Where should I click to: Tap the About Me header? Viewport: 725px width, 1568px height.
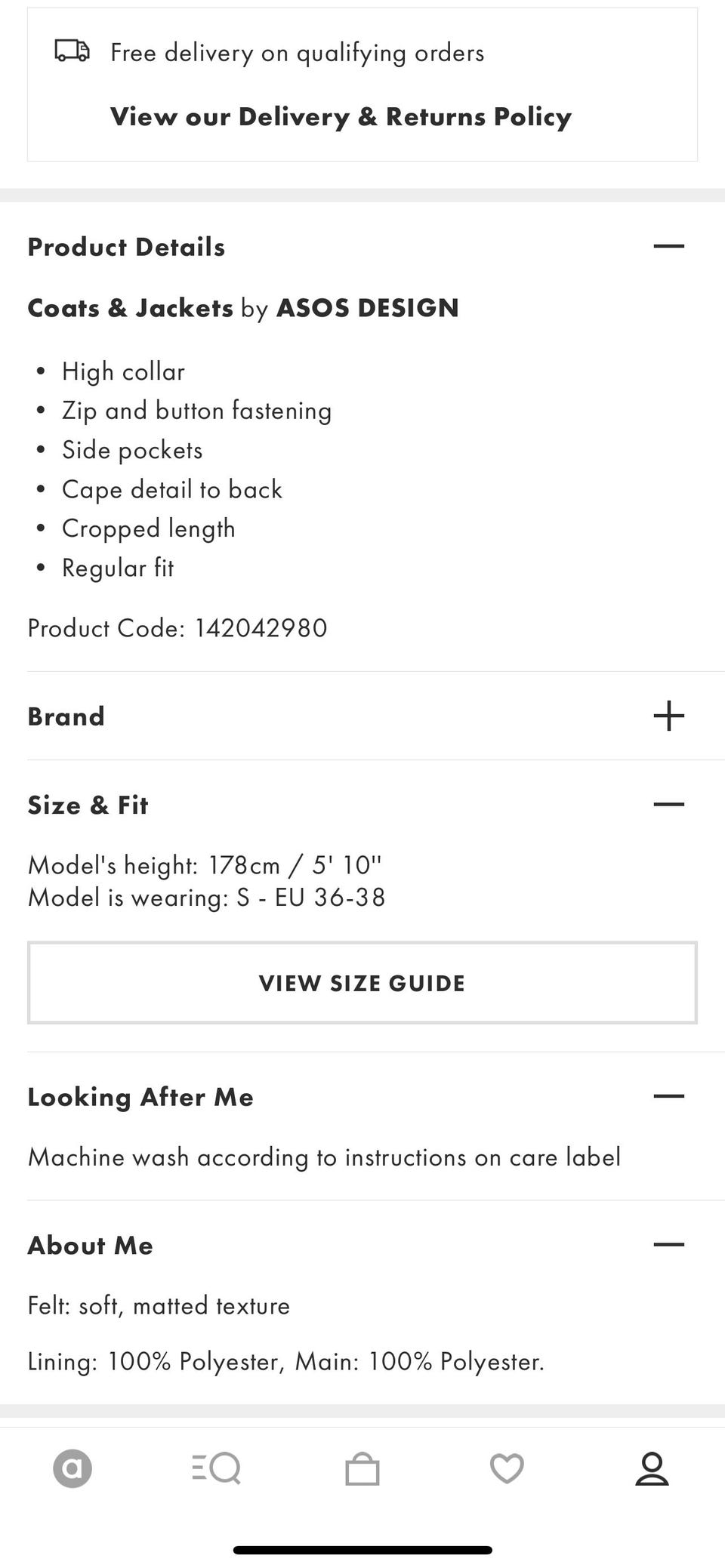[90, 1246]
